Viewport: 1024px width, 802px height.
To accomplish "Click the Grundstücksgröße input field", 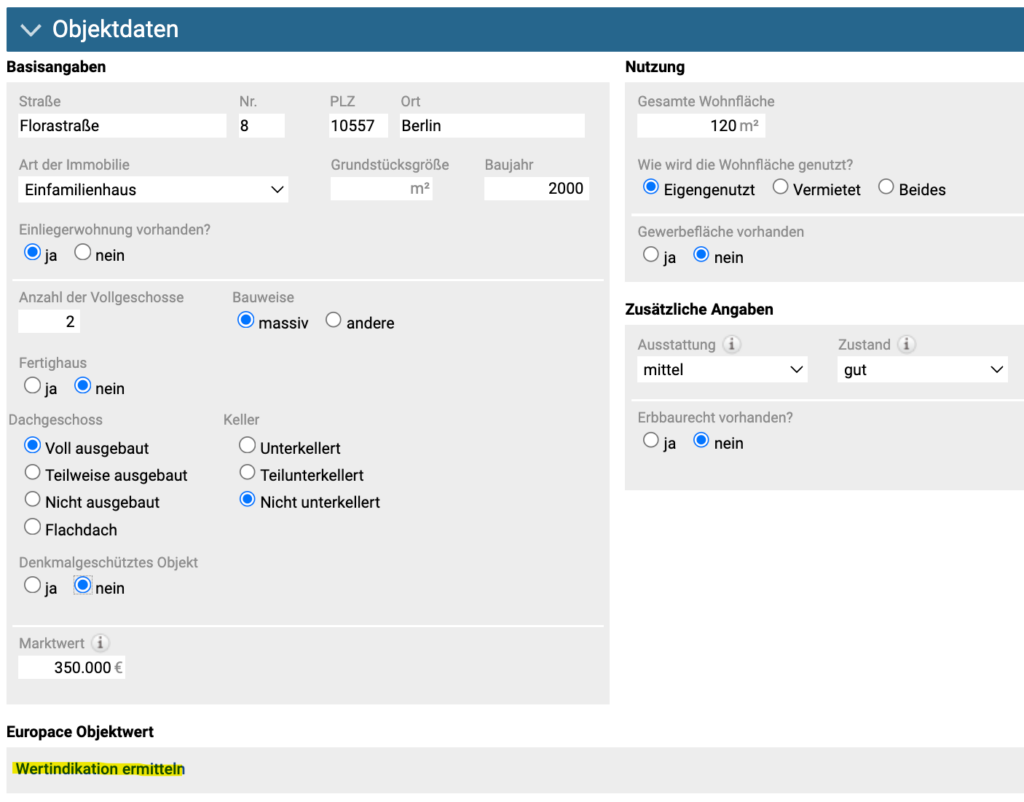I will tap(380, 189).
